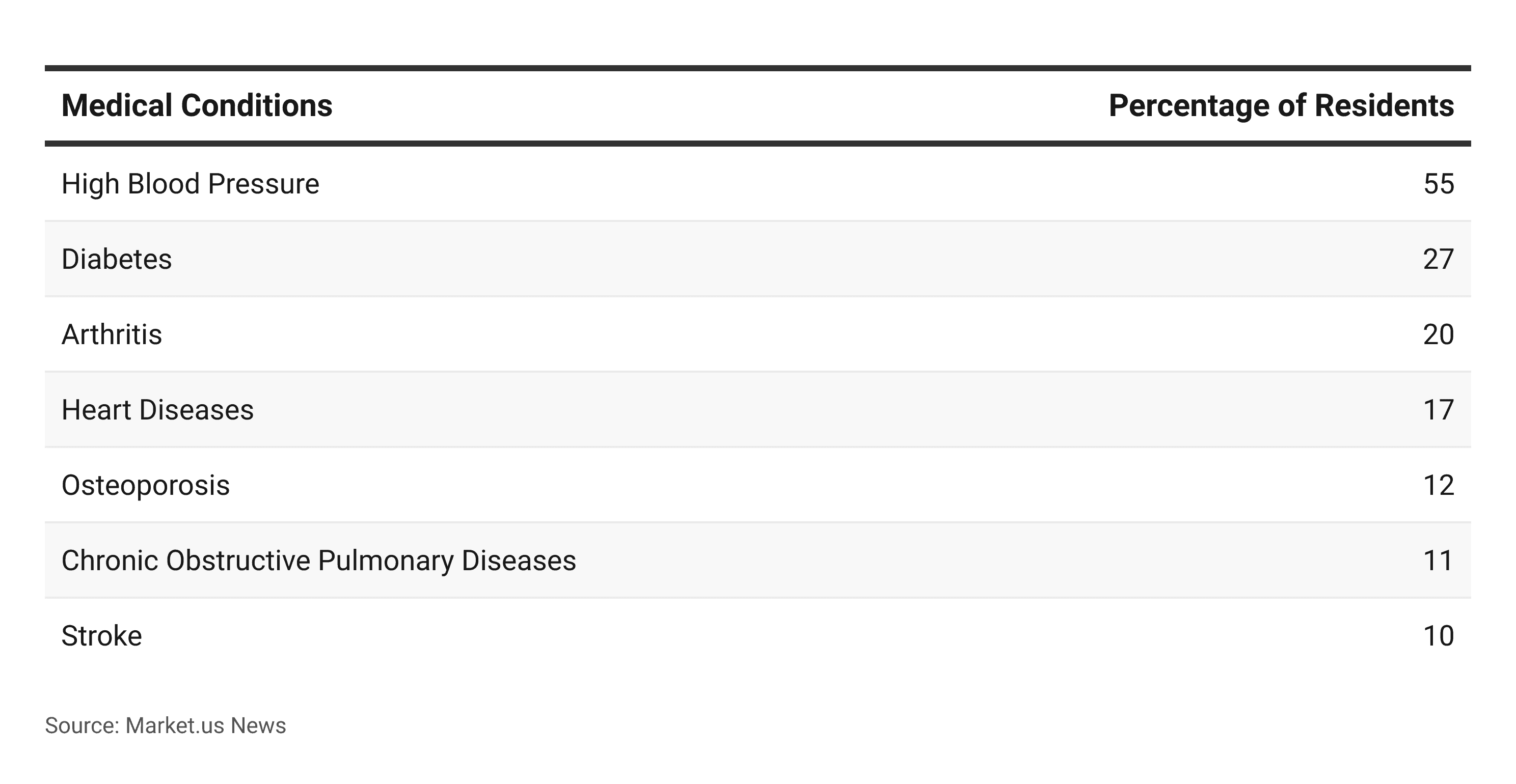Click the Stroke condition label
1516x784 pixels.
coord(102,636)
